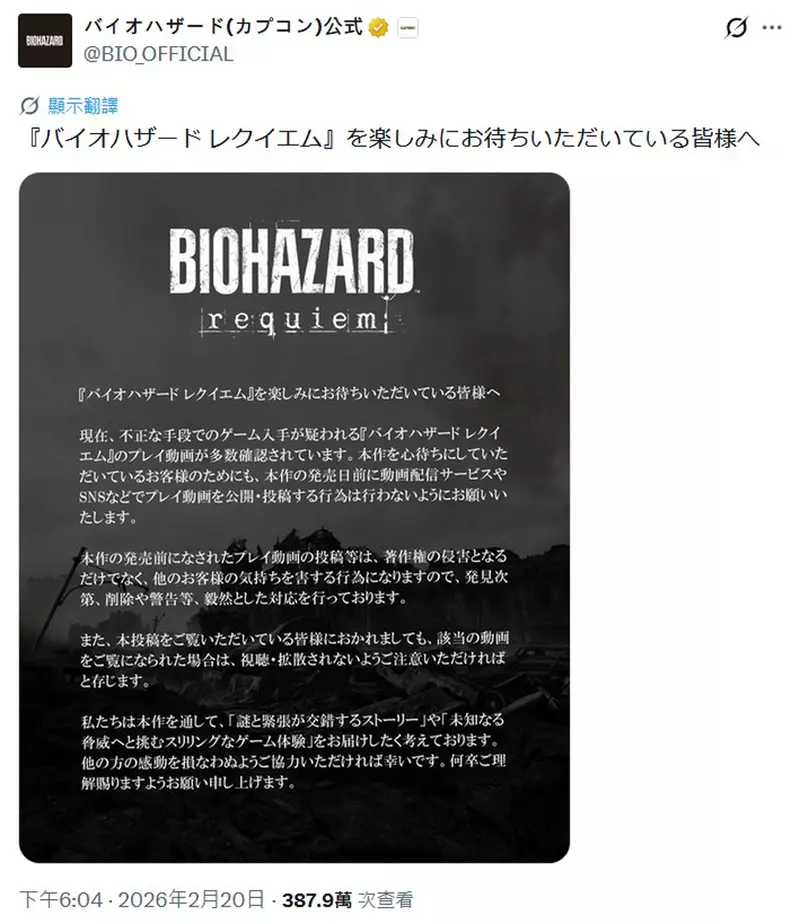
Task: Open the @BIO_OFFICIAL handle
Action: (x=158, y=54)
